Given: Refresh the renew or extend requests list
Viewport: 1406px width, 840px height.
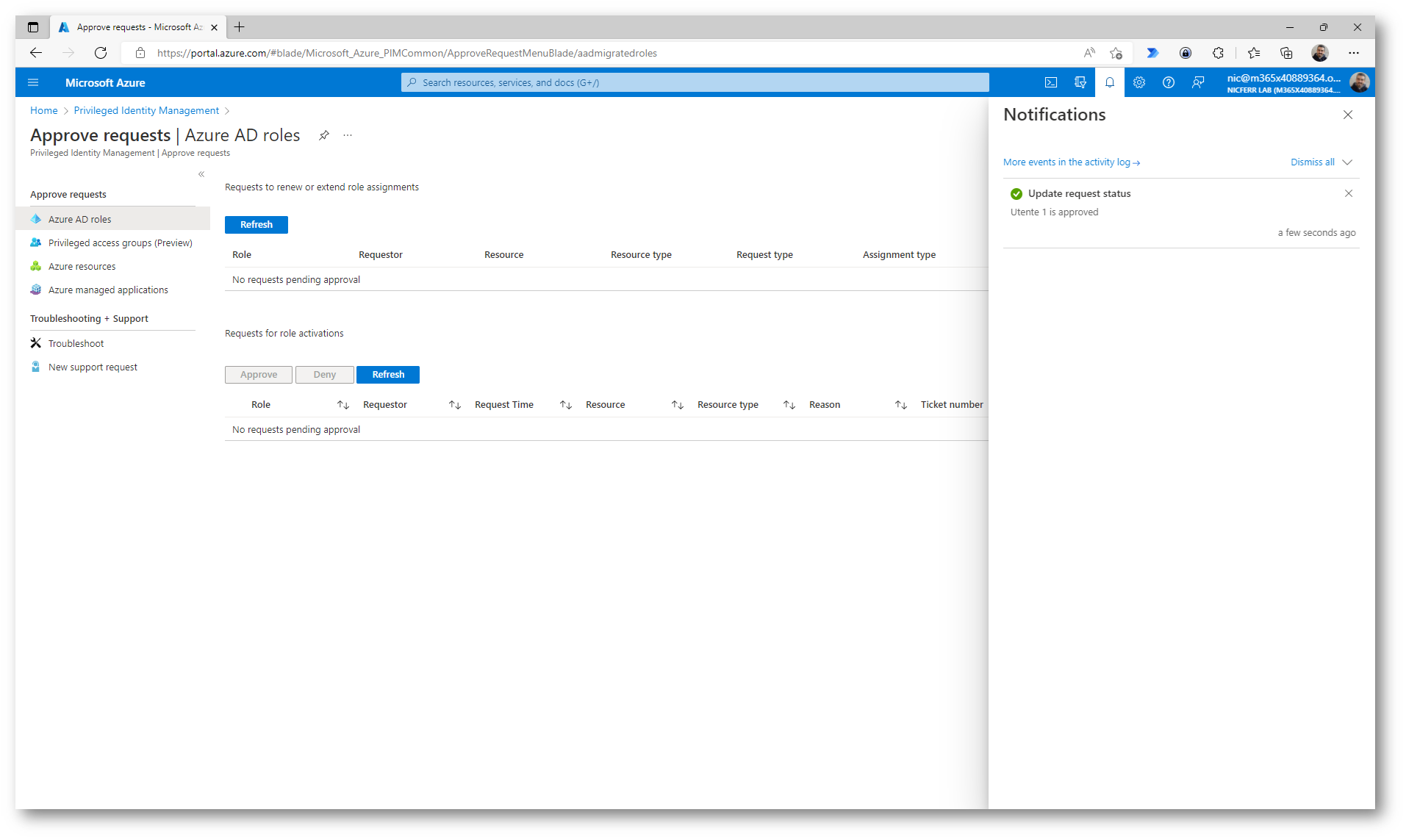Looking at the screenshot, I should (x=257, y=225).
